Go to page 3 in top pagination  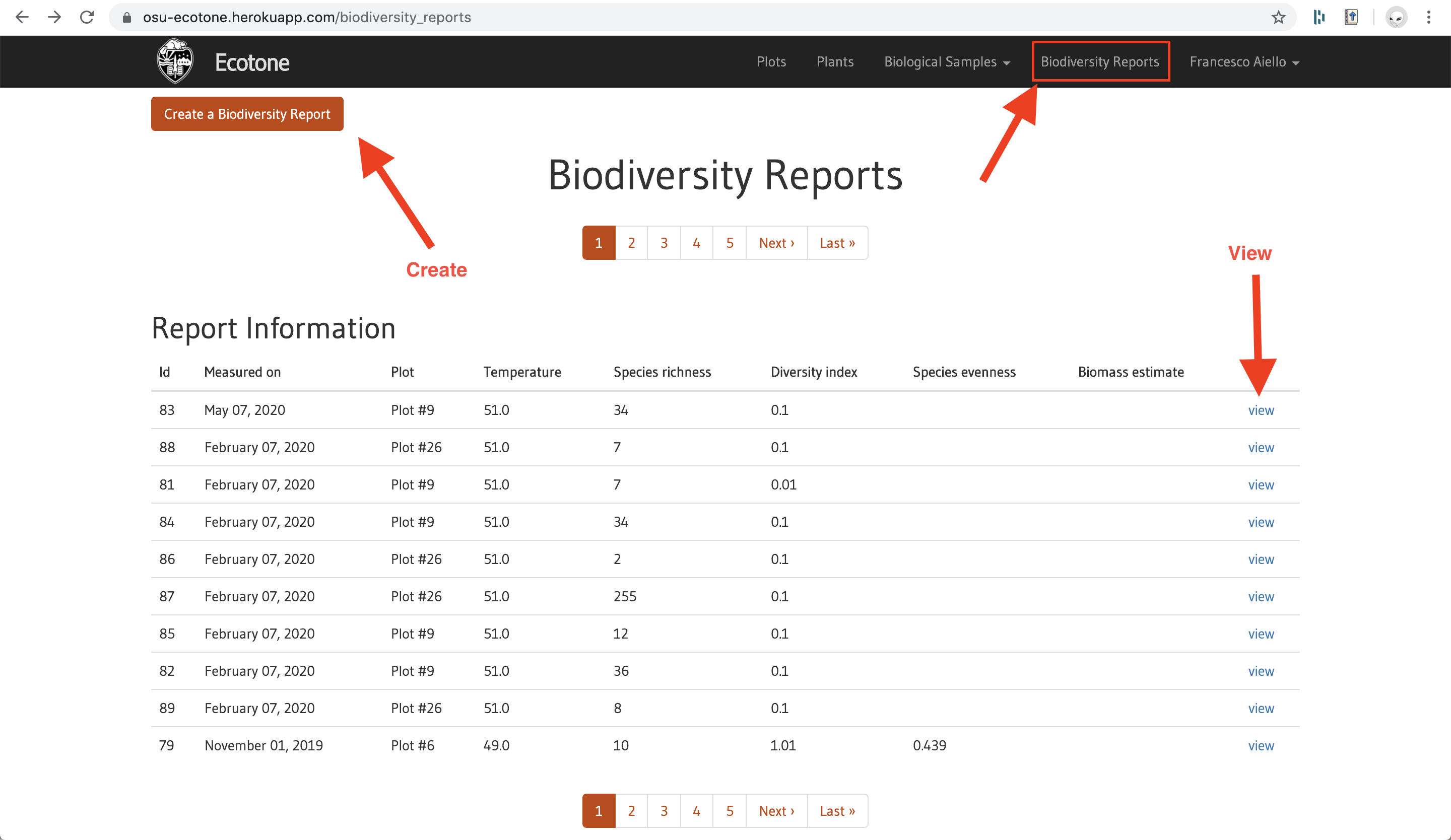click(x=664, y=243)
